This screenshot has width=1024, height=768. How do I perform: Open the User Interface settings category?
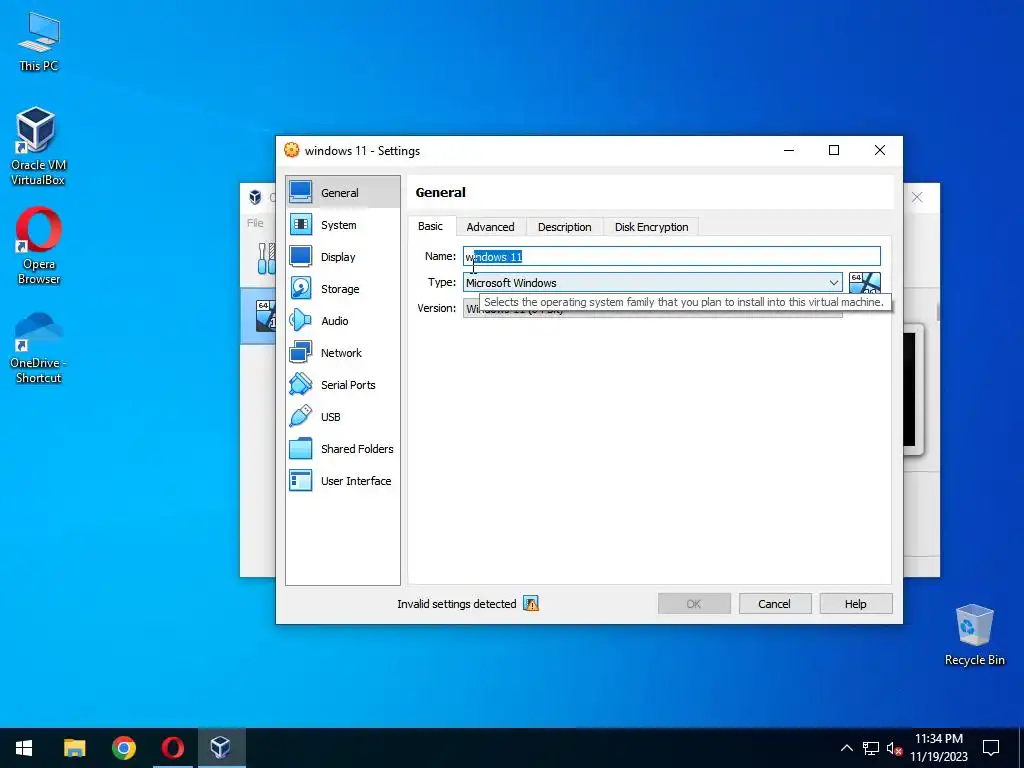(x=342, y=481)
